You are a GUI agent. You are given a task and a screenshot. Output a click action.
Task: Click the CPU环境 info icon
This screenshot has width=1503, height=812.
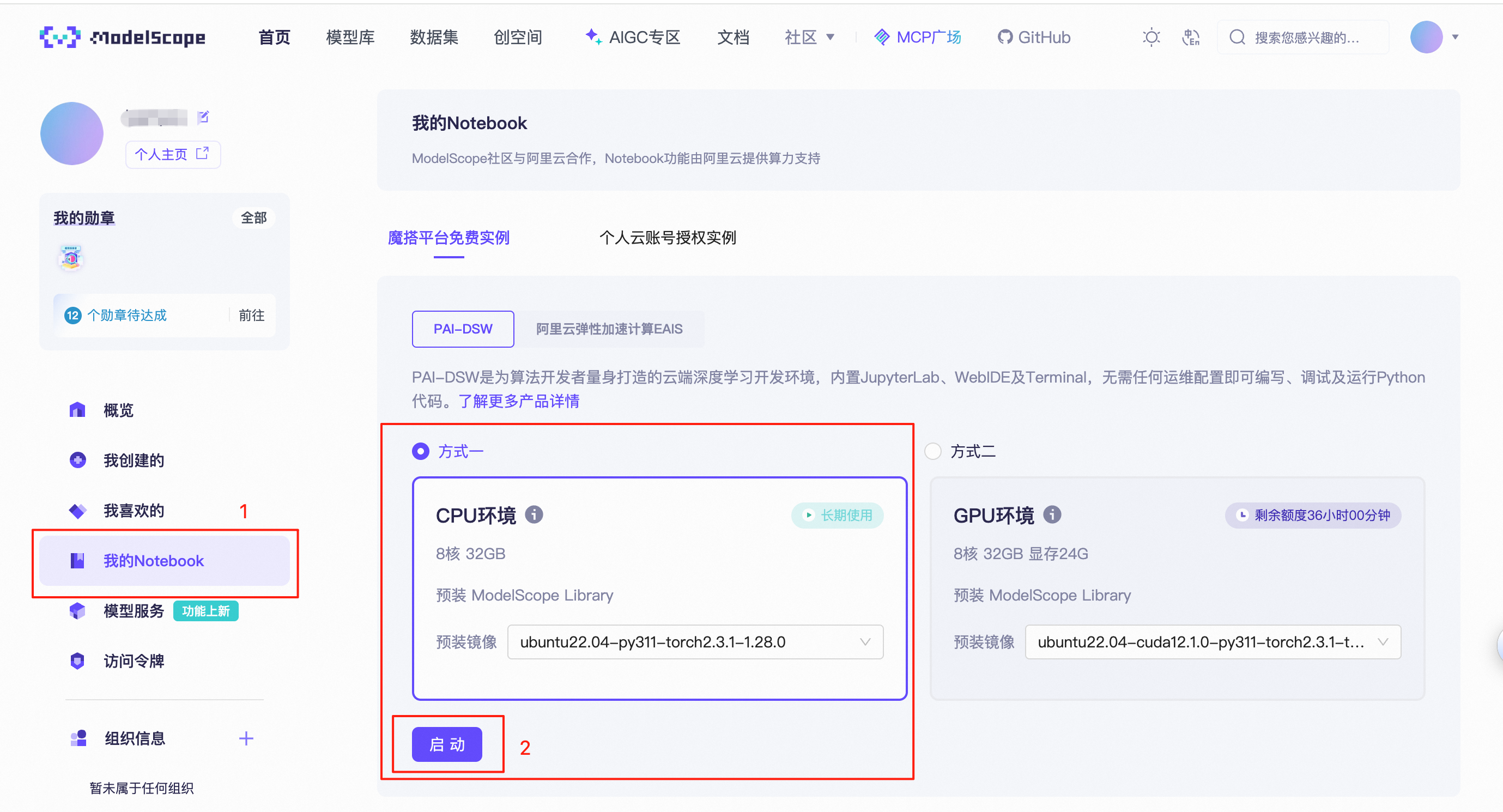pyautogui.click(x=535, y=515)
